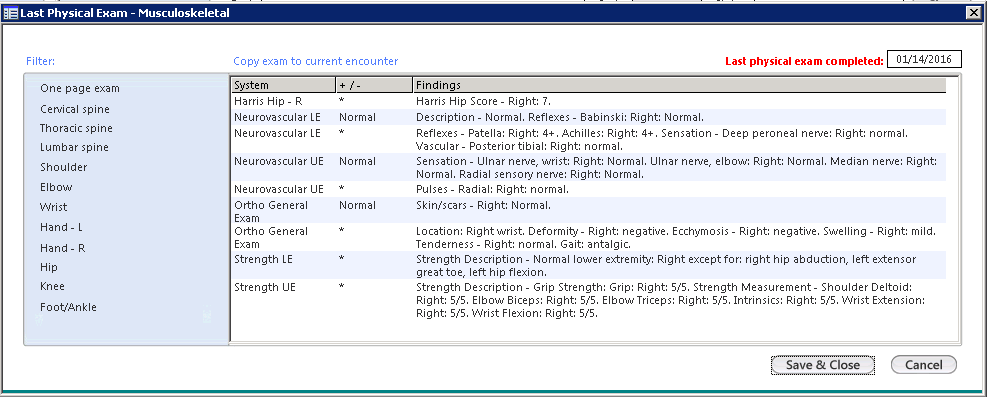Screen dimensions: 987x397
Task: Filter by Cervical spine
Action: pyautogui.click(x=75, y=109)
